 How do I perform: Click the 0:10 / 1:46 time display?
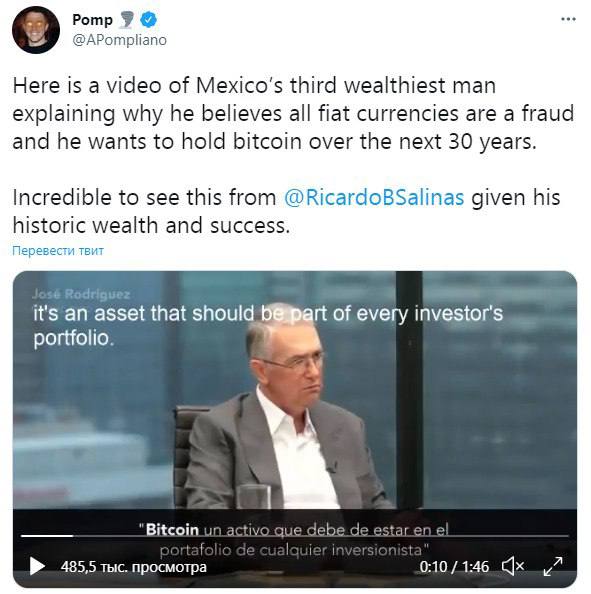454,567
